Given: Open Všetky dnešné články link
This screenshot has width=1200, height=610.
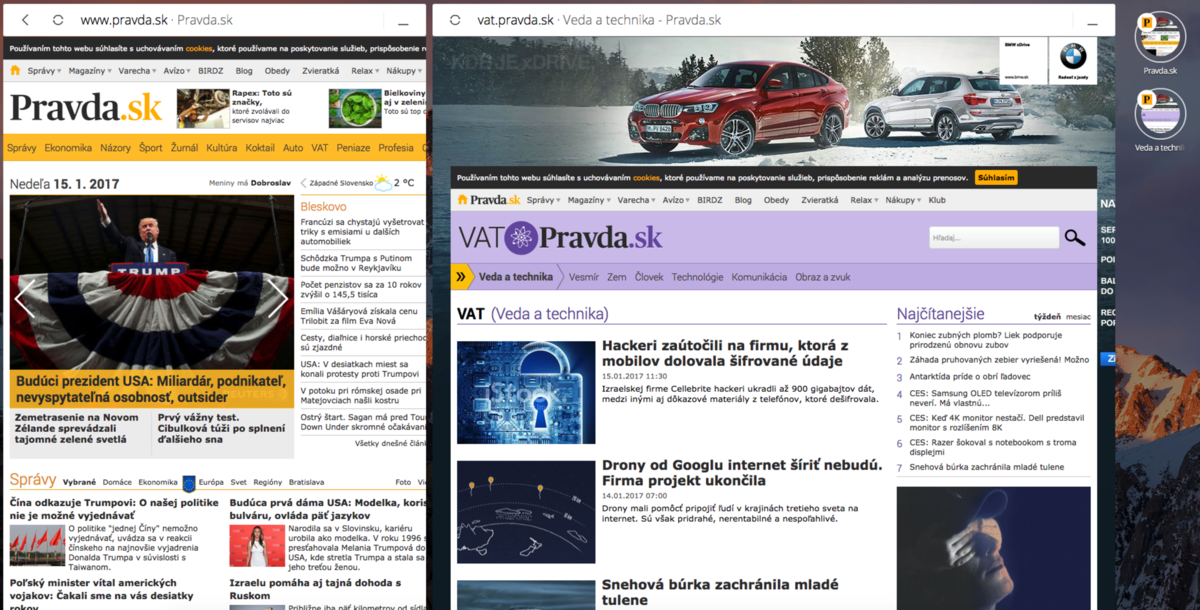Looking at the screenshot, I should pyautogui.click(x=391, y=443).
